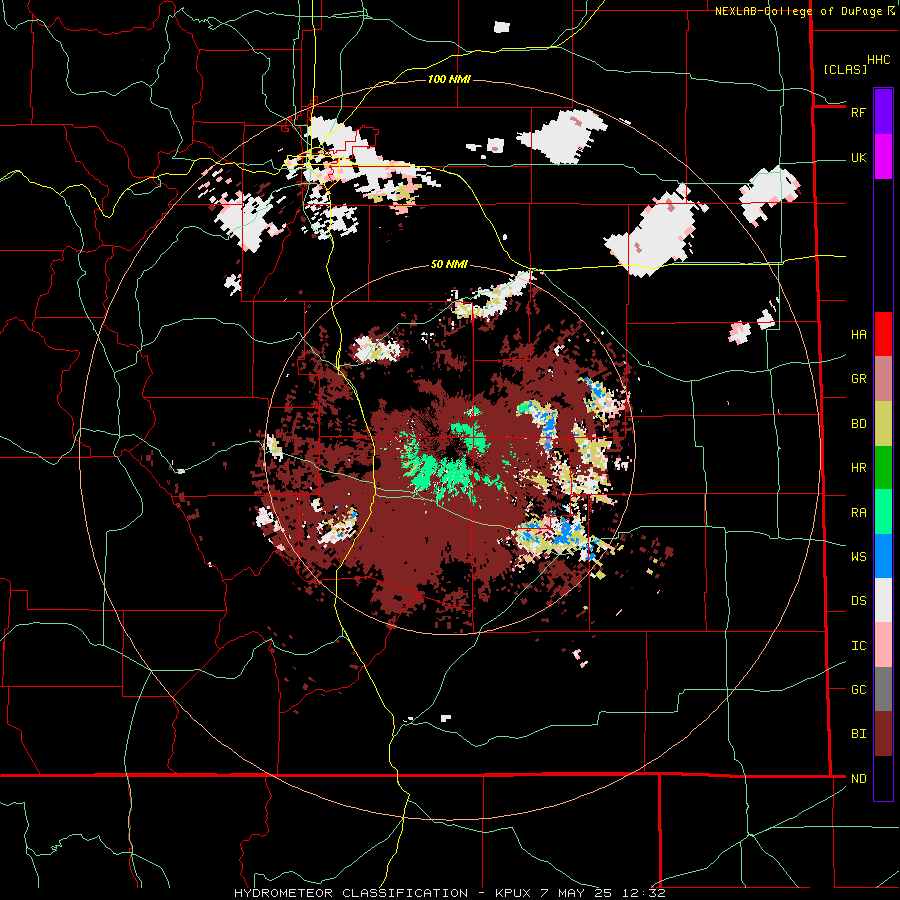Click the WS legend label
This screenshot has width=900, height=900.
tap(858, 557)
